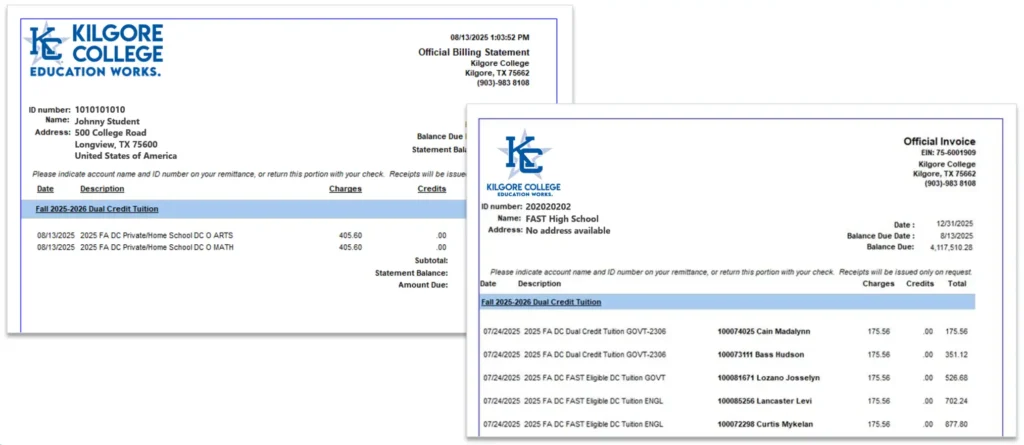1024x445 pixels.
Task: Click the running total 702.24
Action: 956,401
